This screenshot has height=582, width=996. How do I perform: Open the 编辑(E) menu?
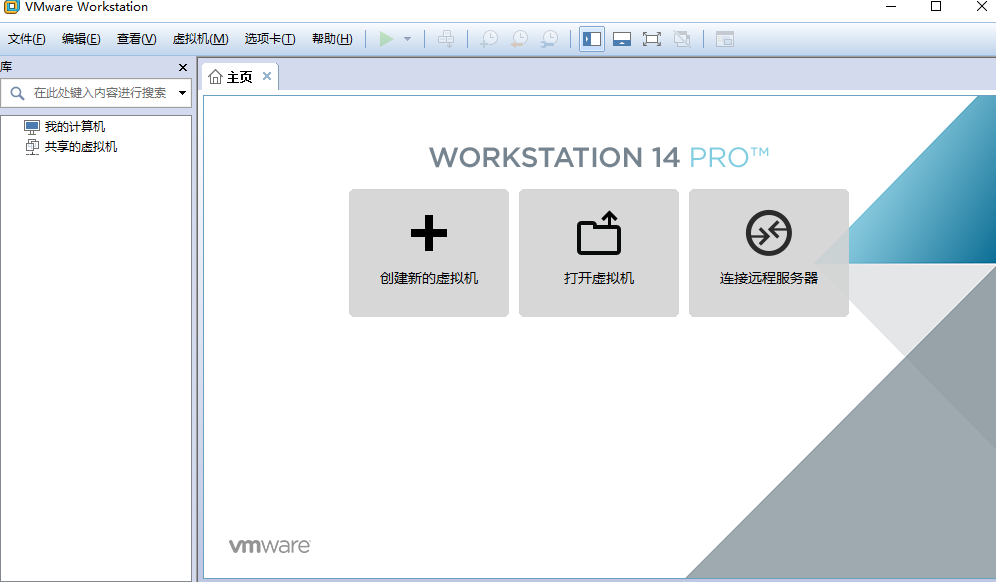[x=81, y=39]
